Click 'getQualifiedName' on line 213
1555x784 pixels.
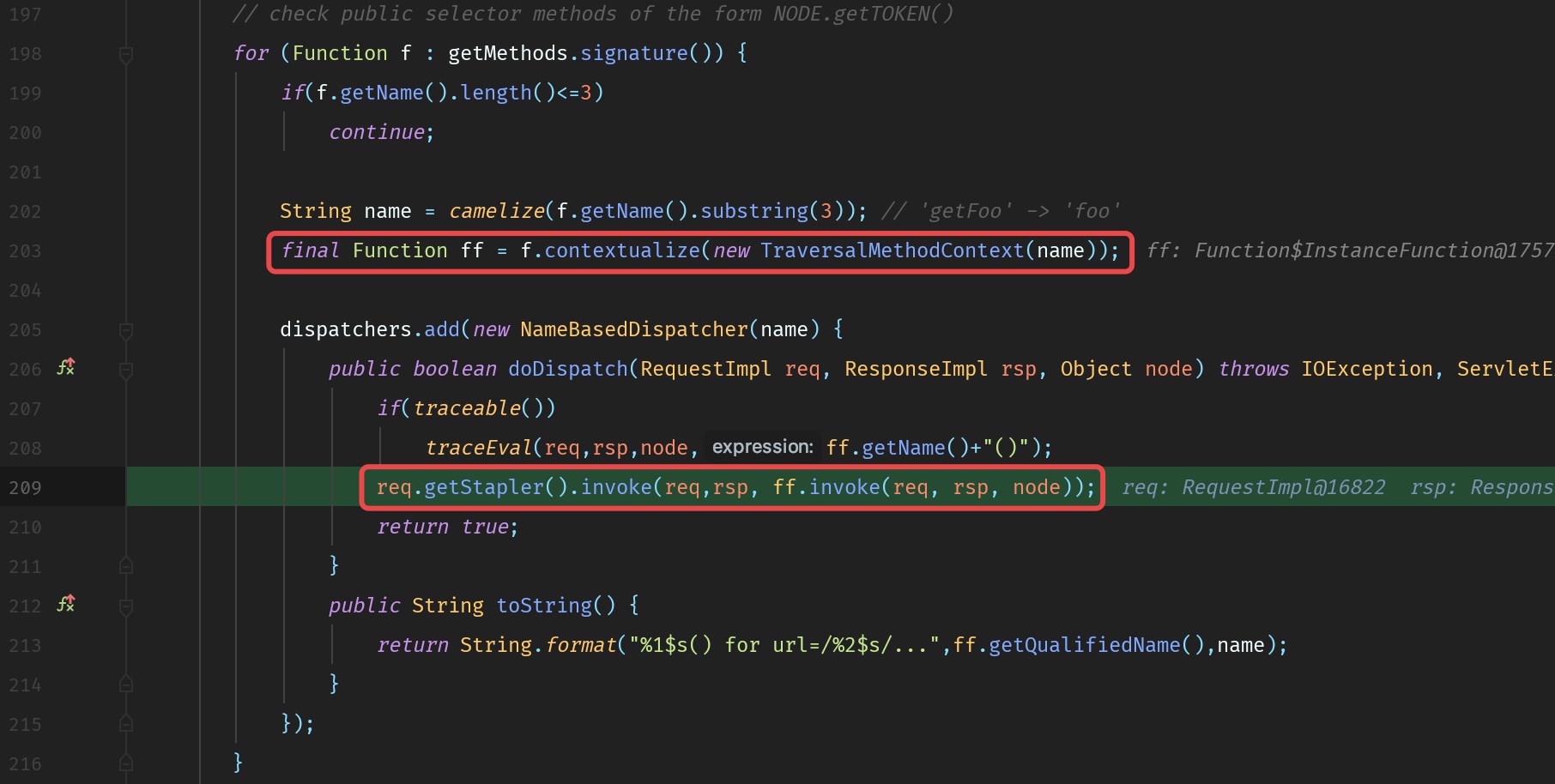(1085, 645)
